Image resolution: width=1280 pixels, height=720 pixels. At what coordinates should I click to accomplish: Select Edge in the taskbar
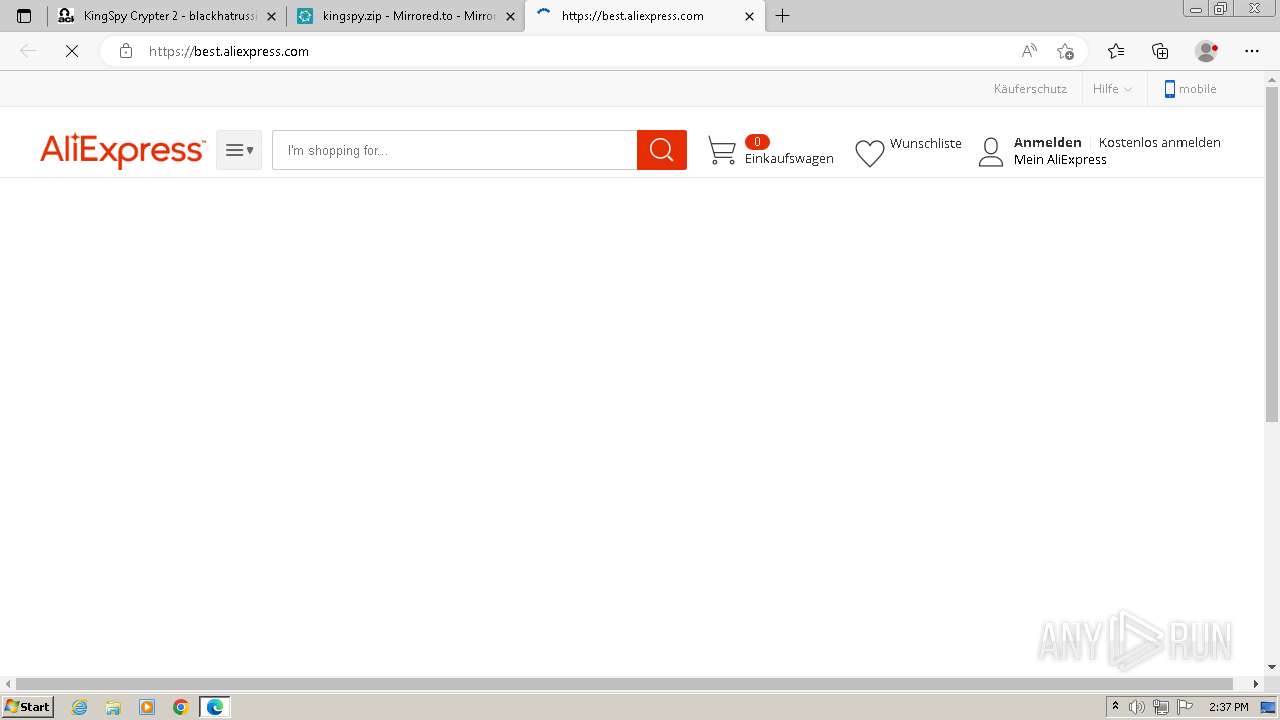[x=215, y=707]
